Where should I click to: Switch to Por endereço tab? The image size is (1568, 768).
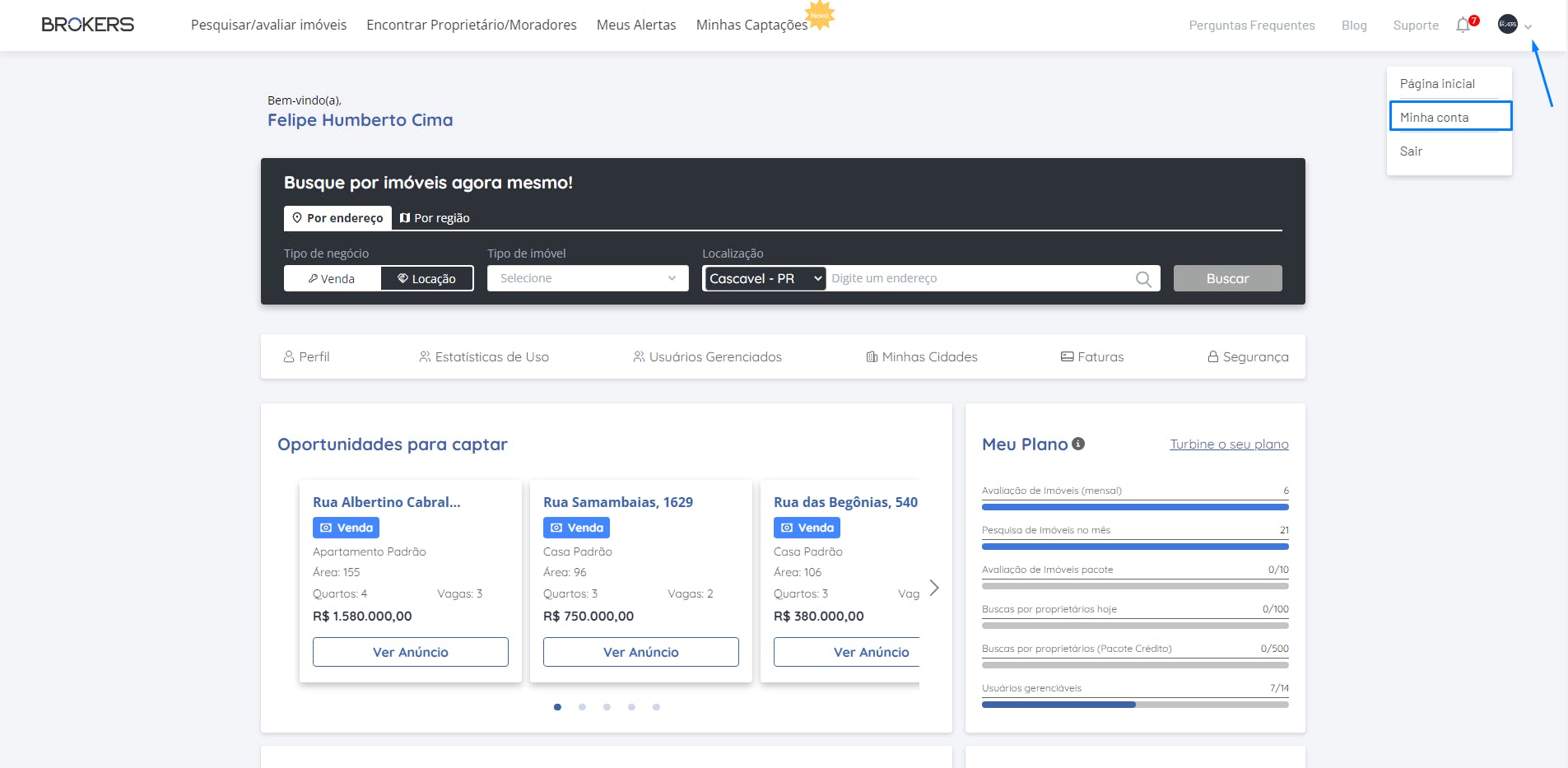pos(337,218)
